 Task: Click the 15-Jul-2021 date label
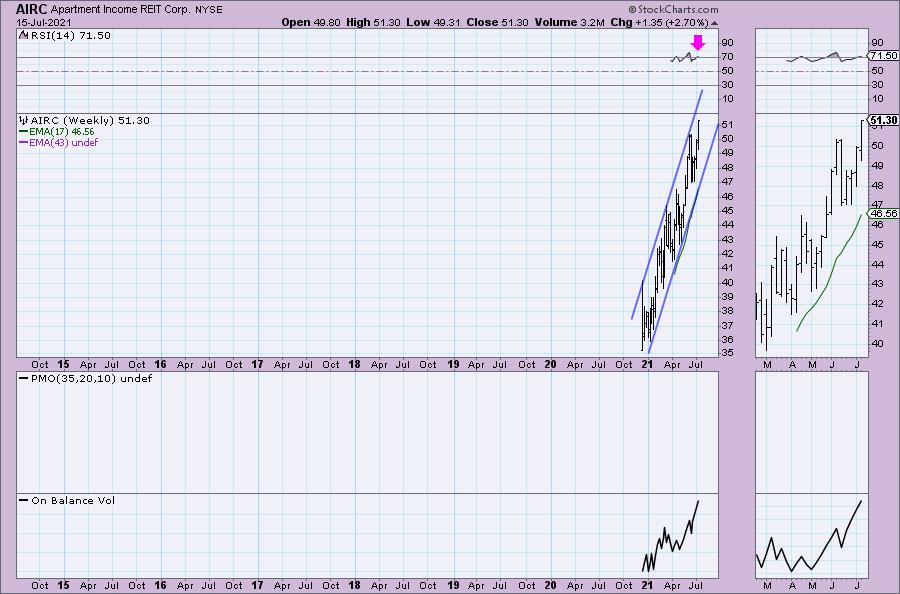click(x=44, y=22)
